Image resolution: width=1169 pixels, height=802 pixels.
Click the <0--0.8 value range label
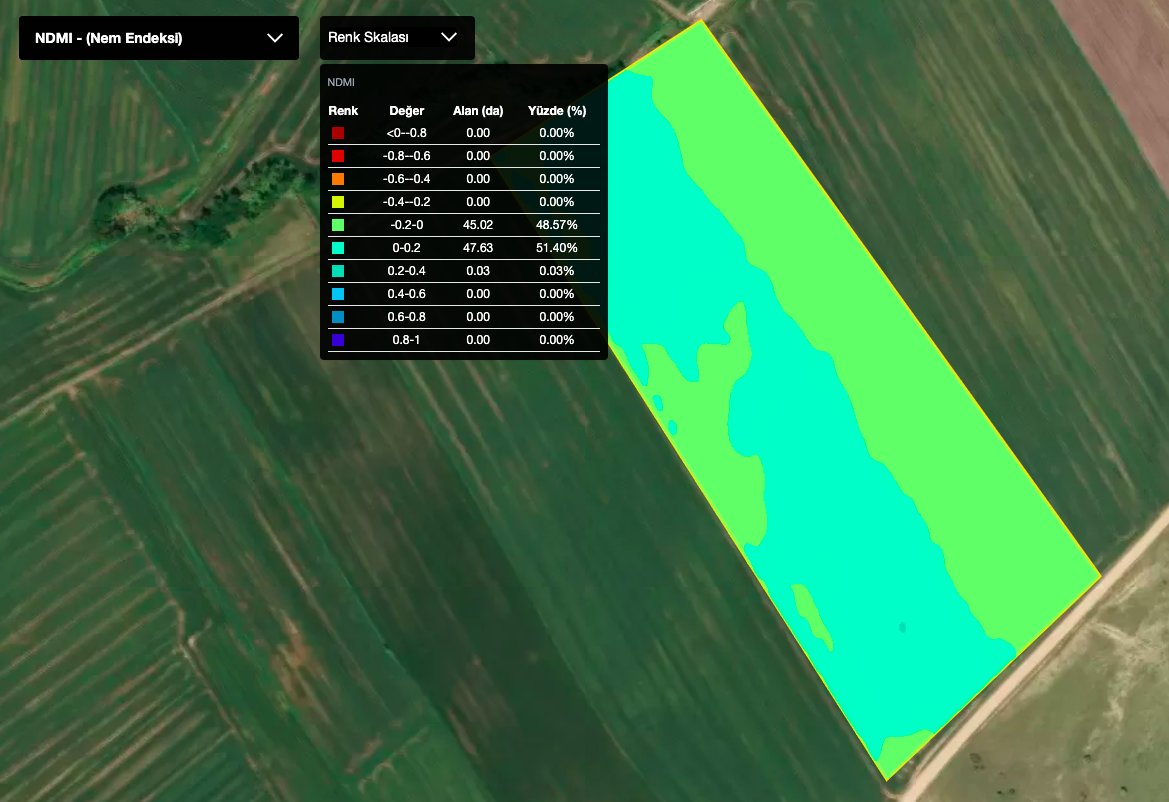(x=406, y=133)
